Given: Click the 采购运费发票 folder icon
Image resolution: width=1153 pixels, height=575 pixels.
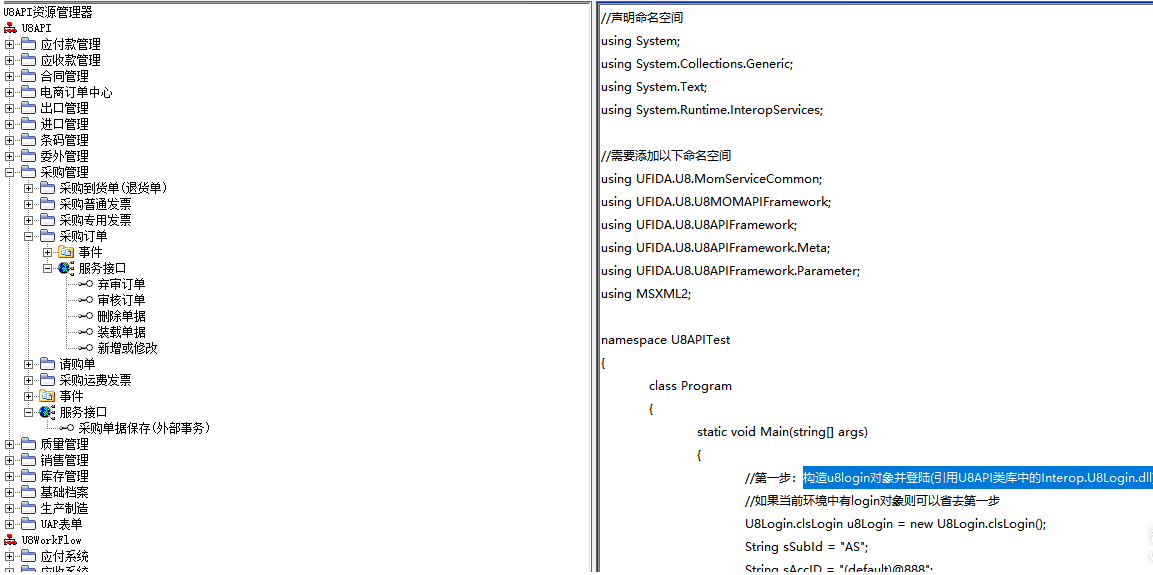Looking at the screenshot, I should point(47,380).
